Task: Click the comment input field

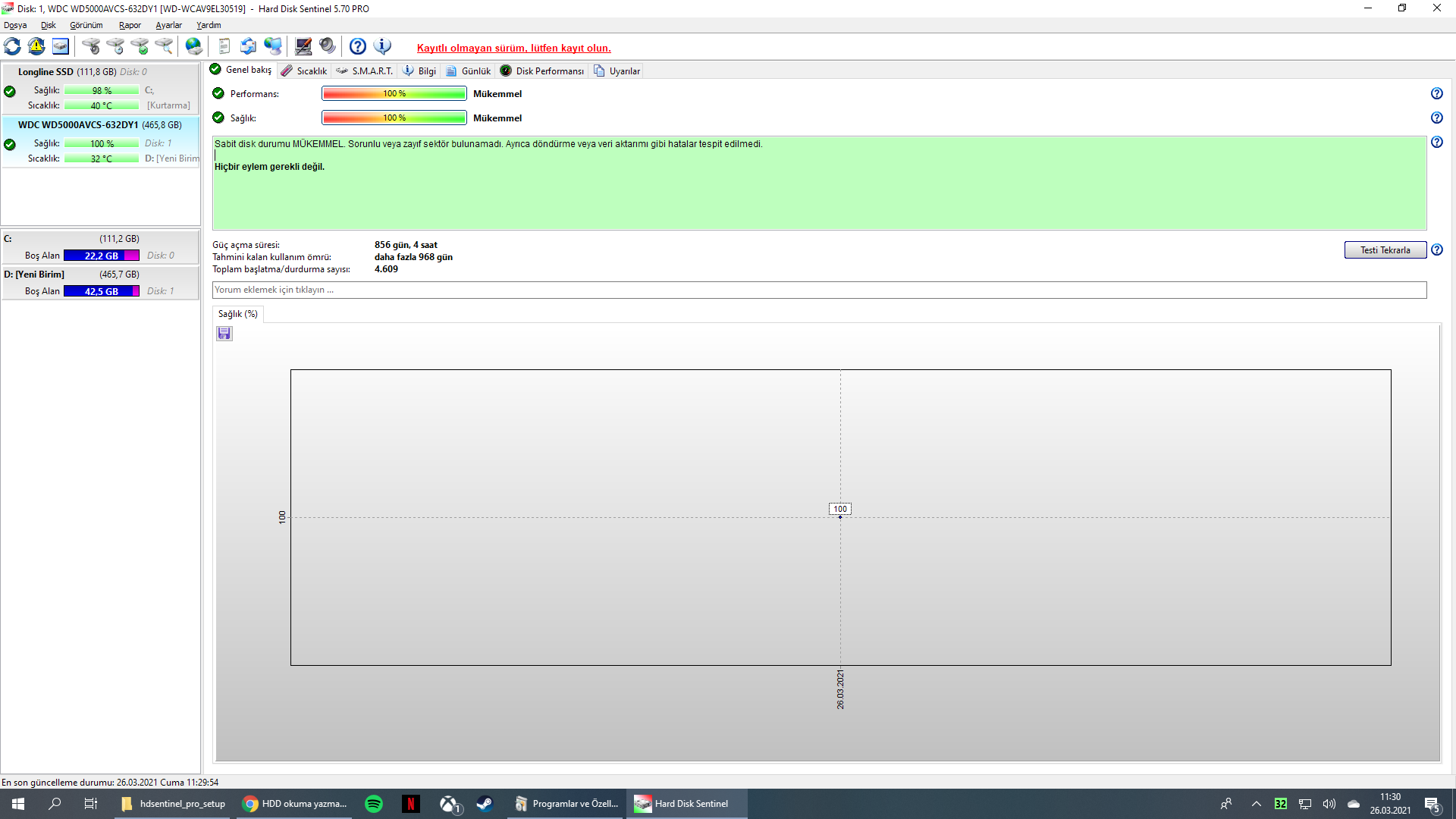Action: pos(819,290)
